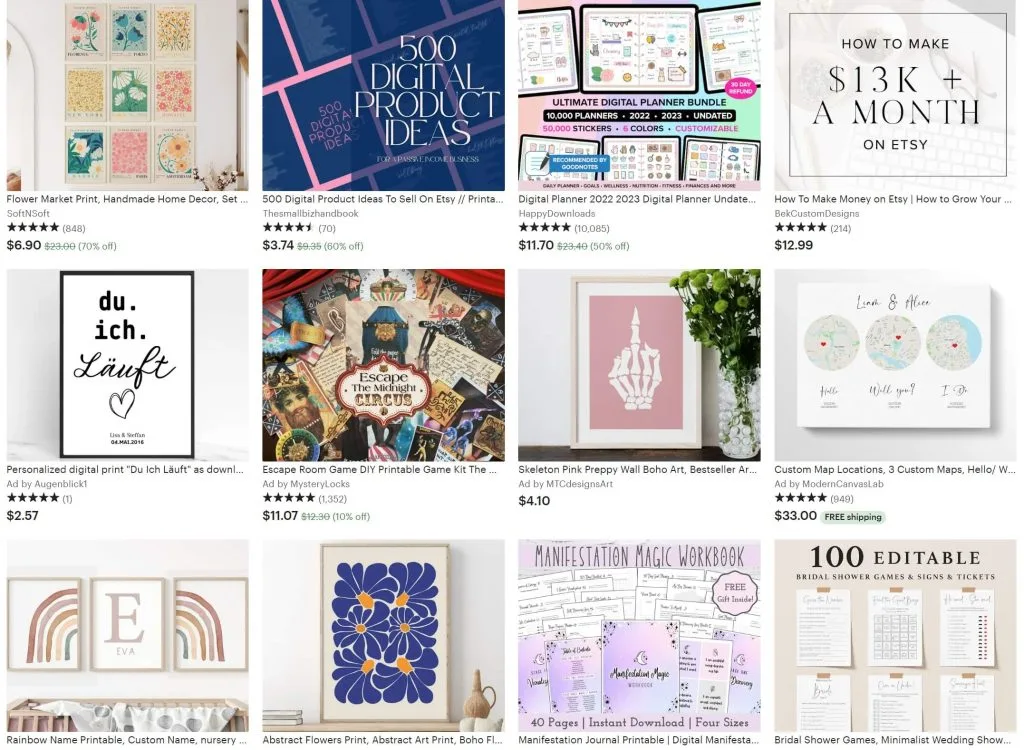Click 'Du Ich Läuft' poster image

click(x=127, y=365)
